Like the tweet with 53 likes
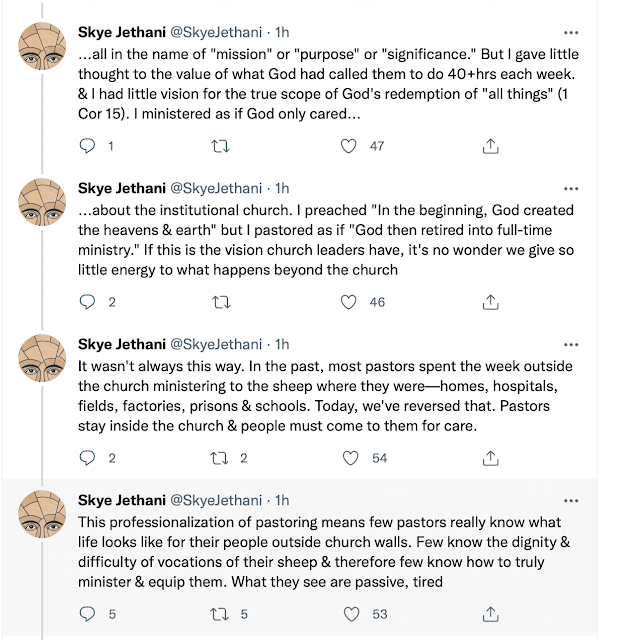Image resolution: width=621 pixels, height=640 pixels. 349,614
